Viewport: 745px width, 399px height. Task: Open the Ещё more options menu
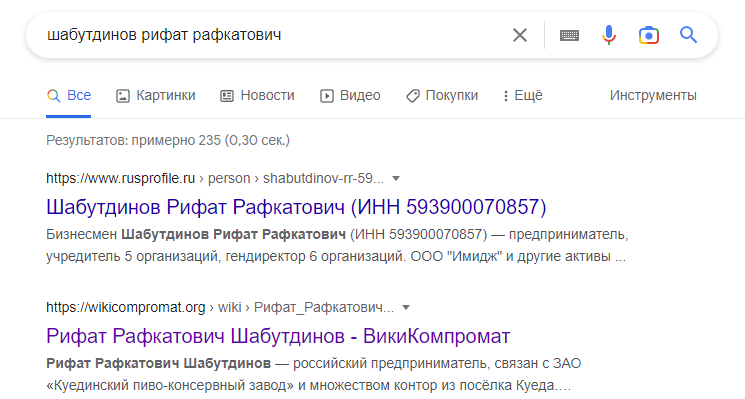[x=523, y=95]
